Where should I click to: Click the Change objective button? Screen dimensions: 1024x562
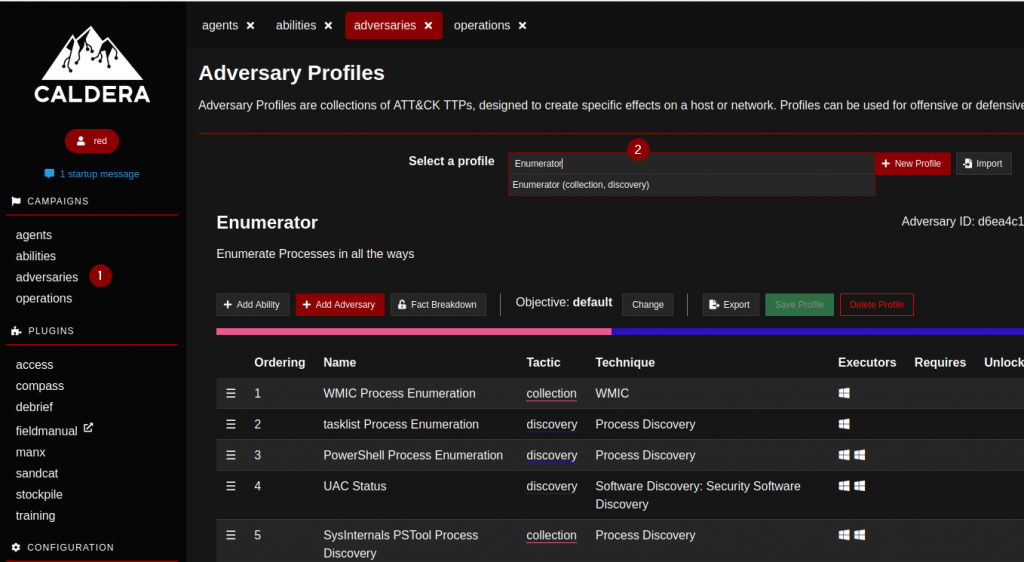648,305
